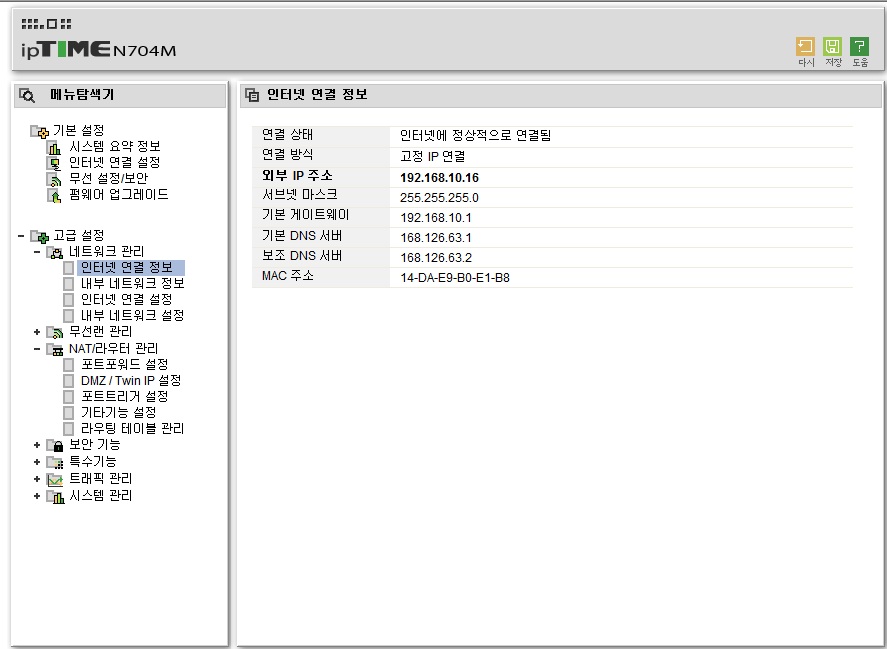Open 내부 네트워크 정보
Viewport: 887px width, 649px height.
pos(132,283)
